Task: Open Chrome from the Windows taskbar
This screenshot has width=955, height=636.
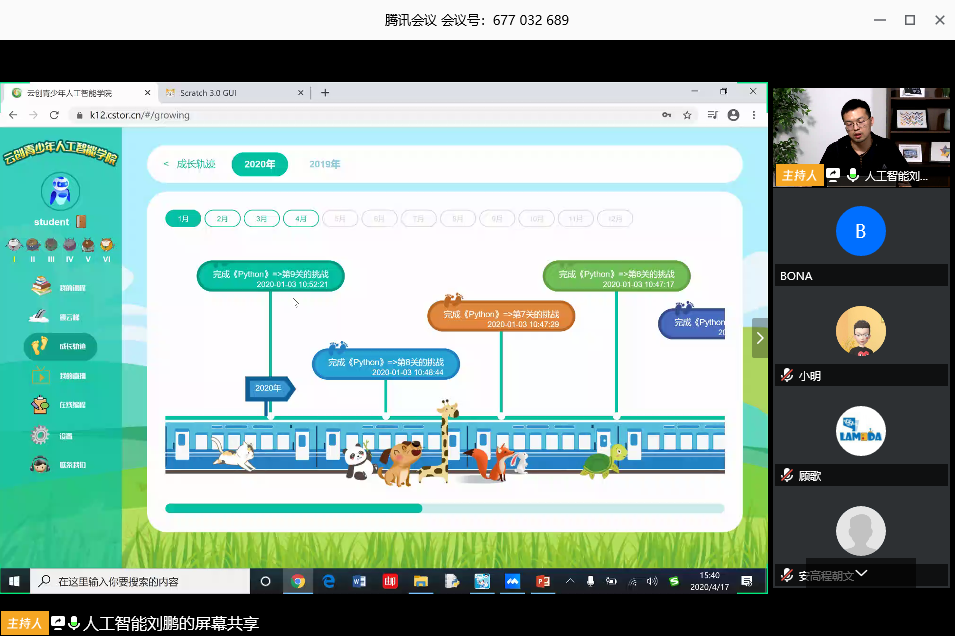Action: 297,581
